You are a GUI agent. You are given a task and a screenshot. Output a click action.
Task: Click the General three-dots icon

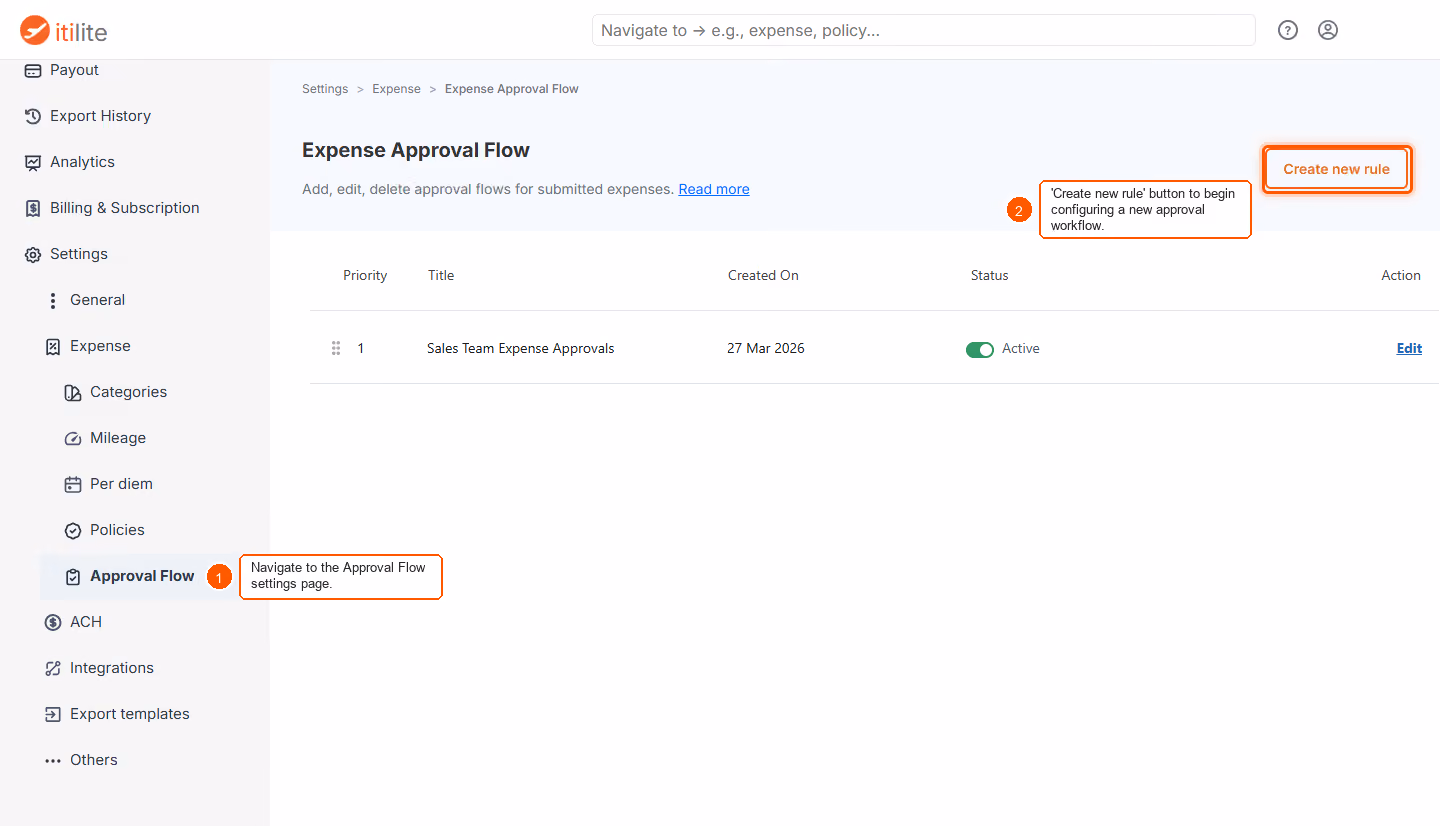(x=53, y=300)
